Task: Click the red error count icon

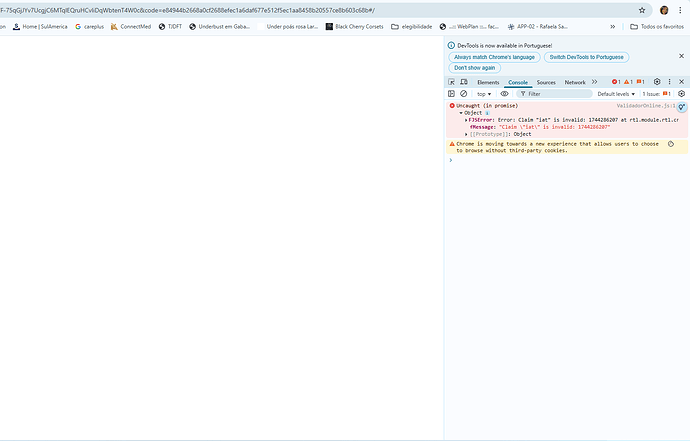Action: click(616, 82)
